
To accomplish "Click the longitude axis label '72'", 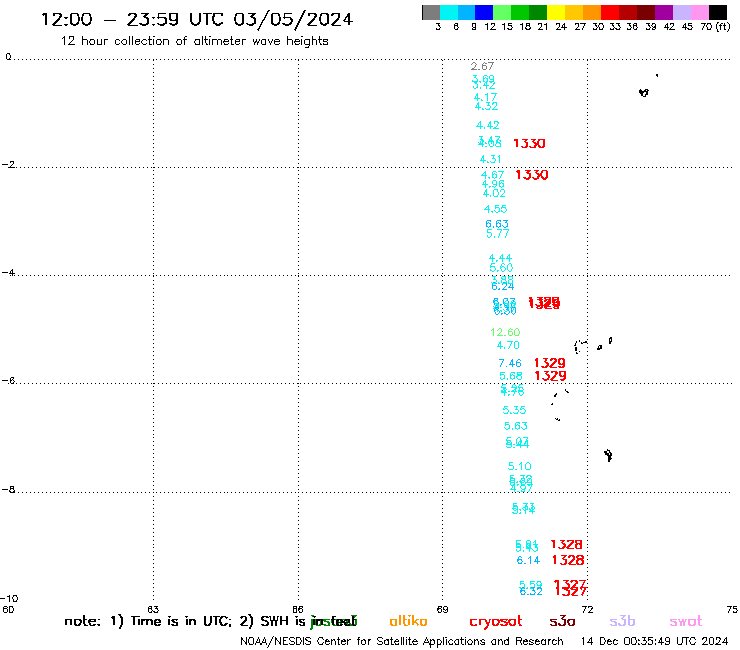I will coord(587,609).
